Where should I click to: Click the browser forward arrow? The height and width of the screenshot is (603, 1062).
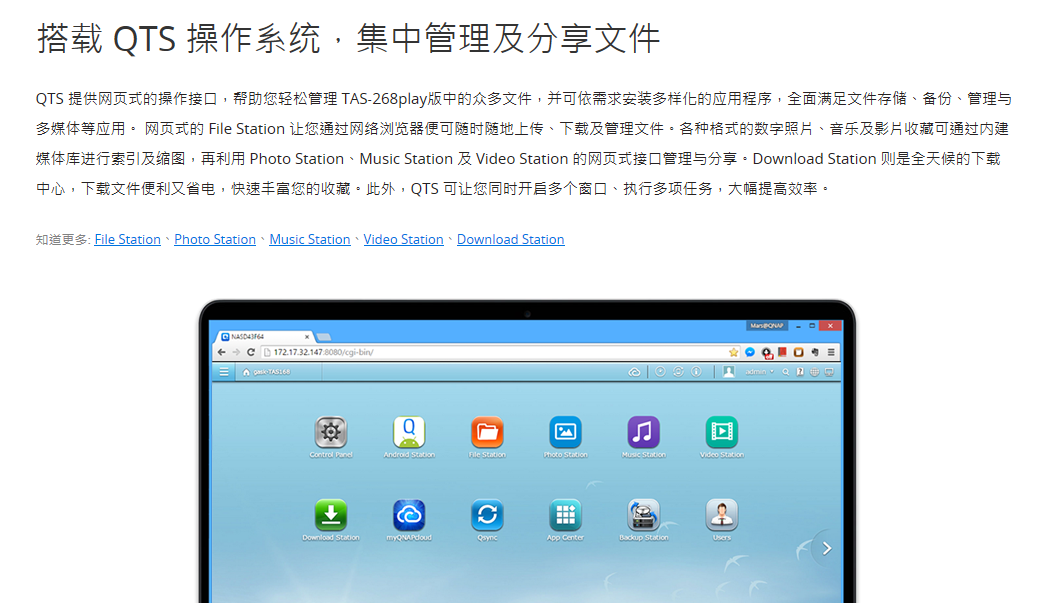(236, 352)
